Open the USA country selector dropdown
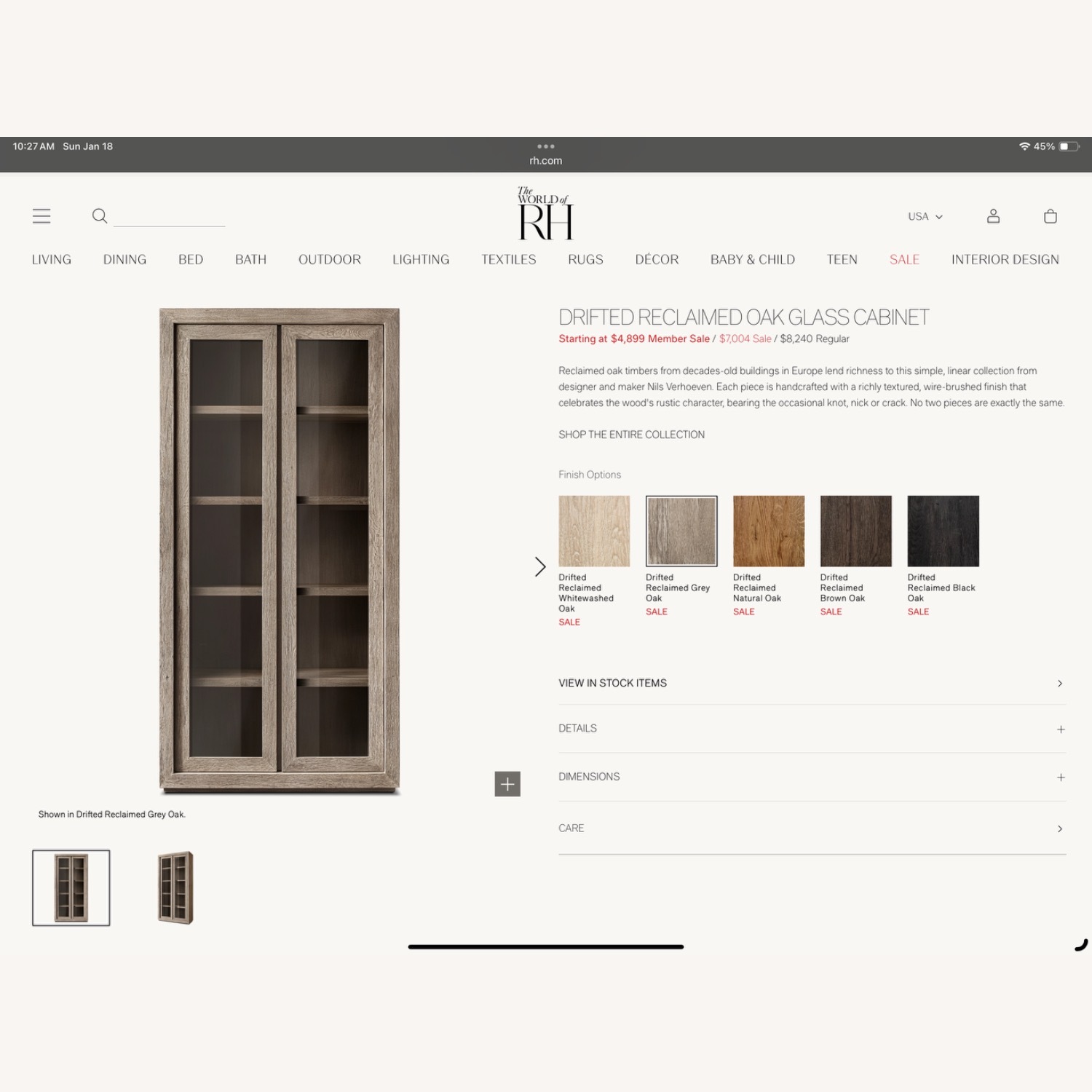 coord(925,216)
